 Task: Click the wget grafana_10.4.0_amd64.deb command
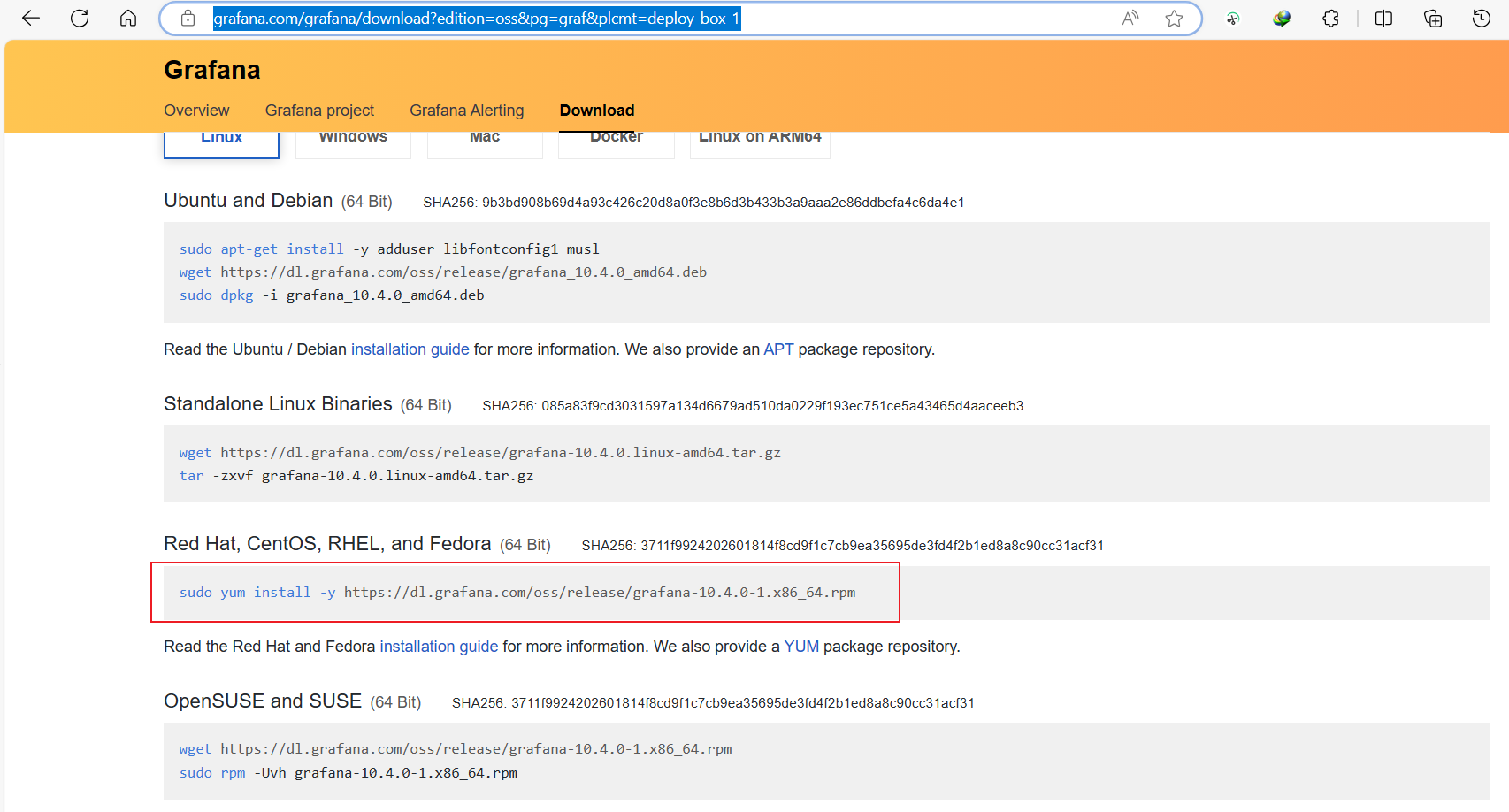[x=443, y=272]
